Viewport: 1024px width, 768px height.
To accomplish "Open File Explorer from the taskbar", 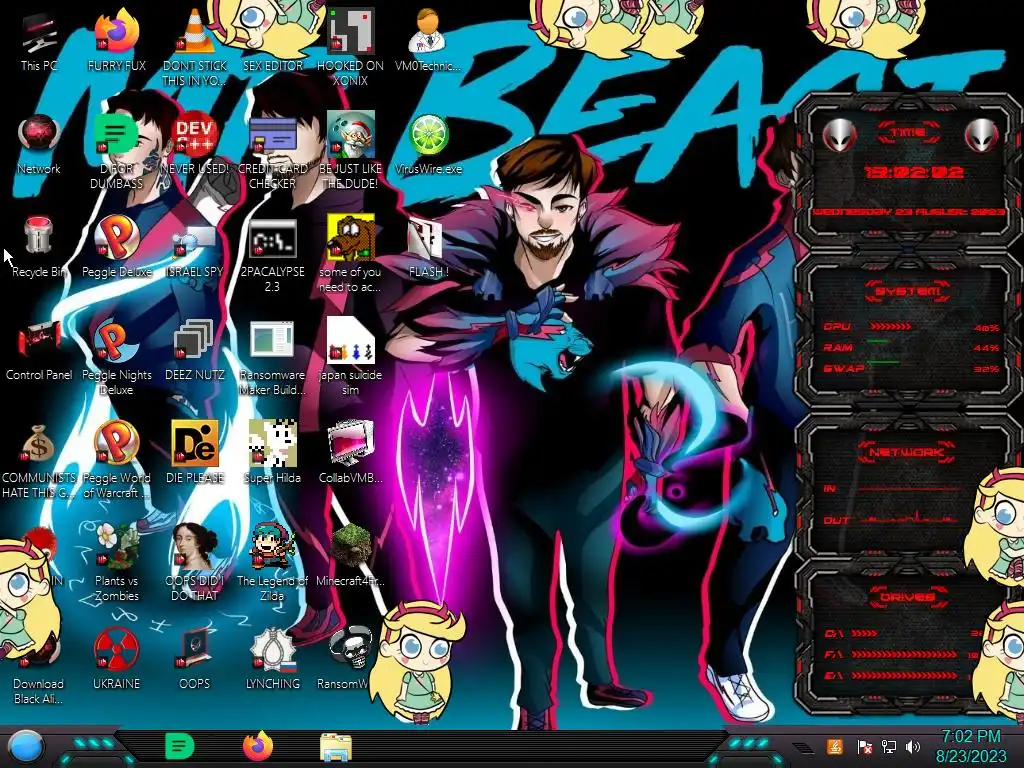I will [336, 747].
